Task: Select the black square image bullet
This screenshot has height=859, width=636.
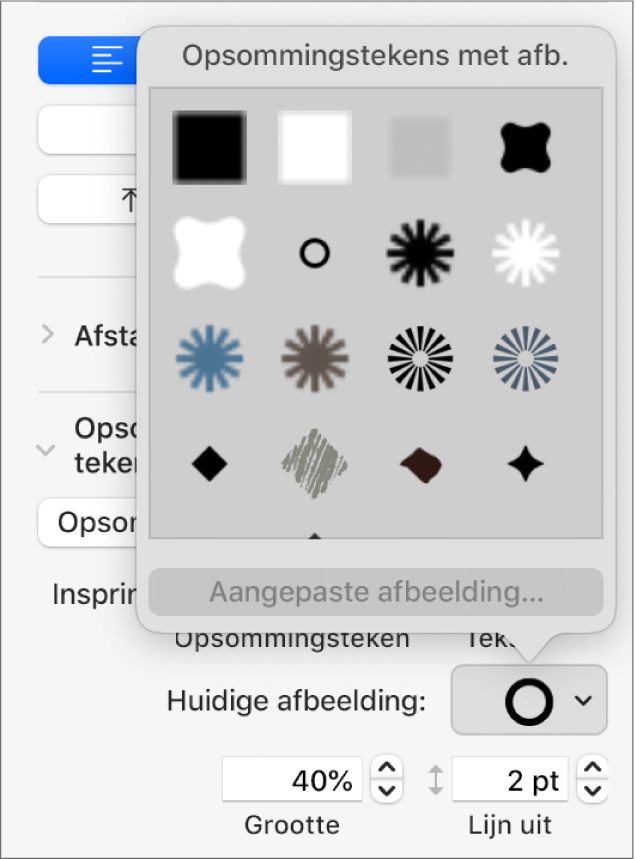Action: coord(209,148)
